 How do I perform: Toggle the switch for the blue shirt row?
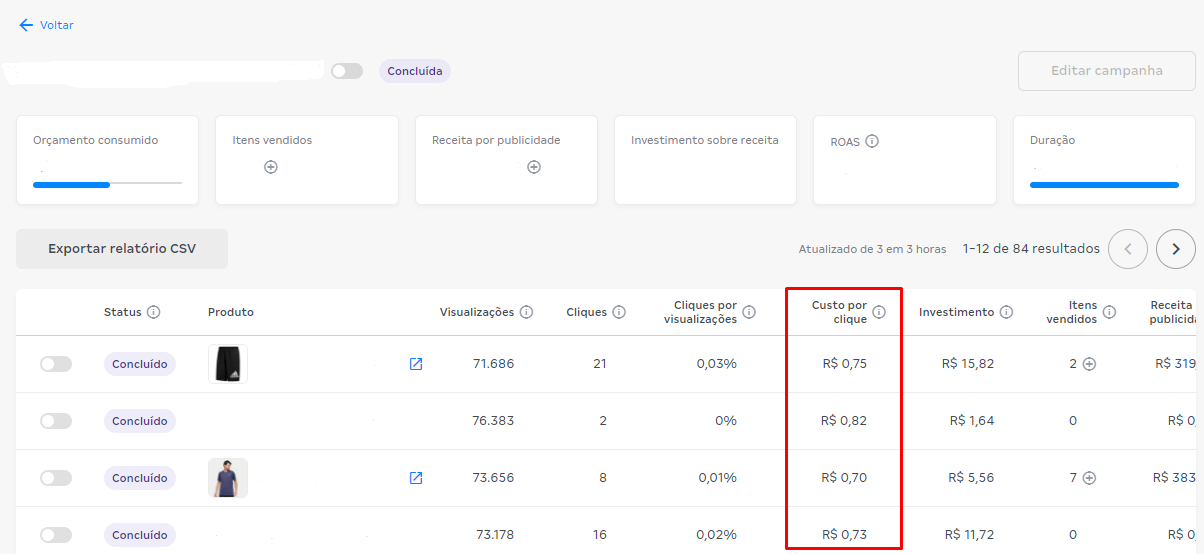pos(56,478)
